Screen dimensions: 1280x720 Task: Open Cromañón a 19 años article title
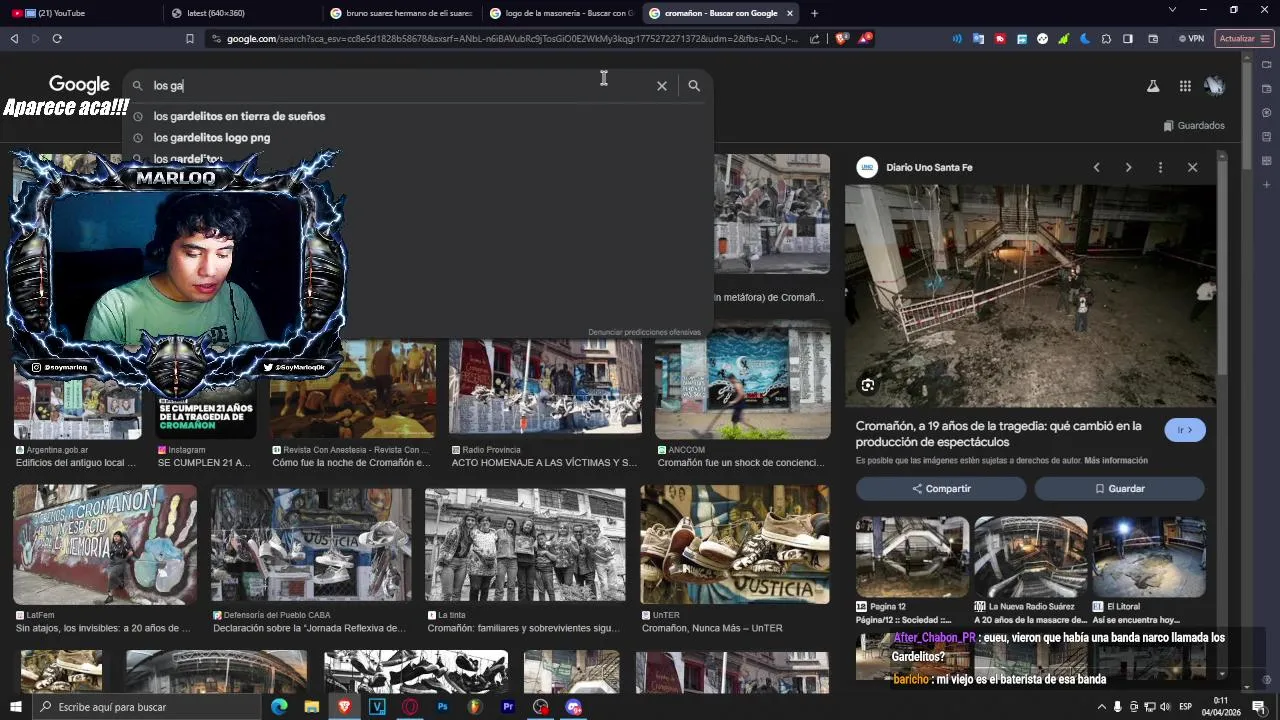click(x=998, y=434)
